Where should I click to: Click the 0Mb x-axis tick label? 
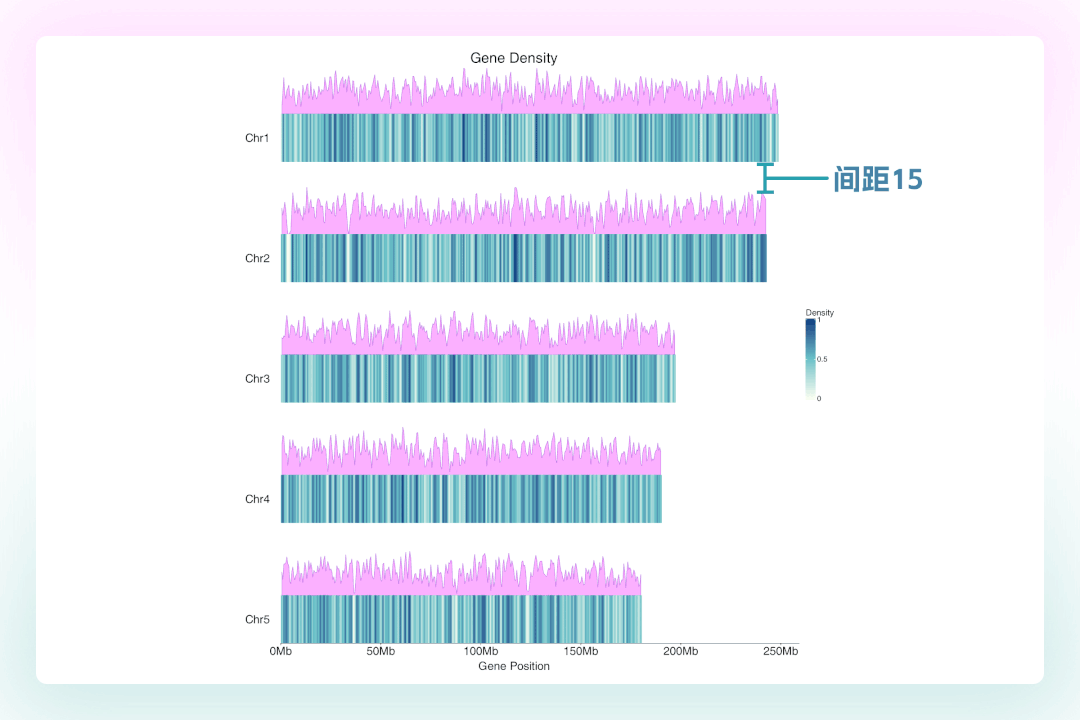(x=281, y=652)
